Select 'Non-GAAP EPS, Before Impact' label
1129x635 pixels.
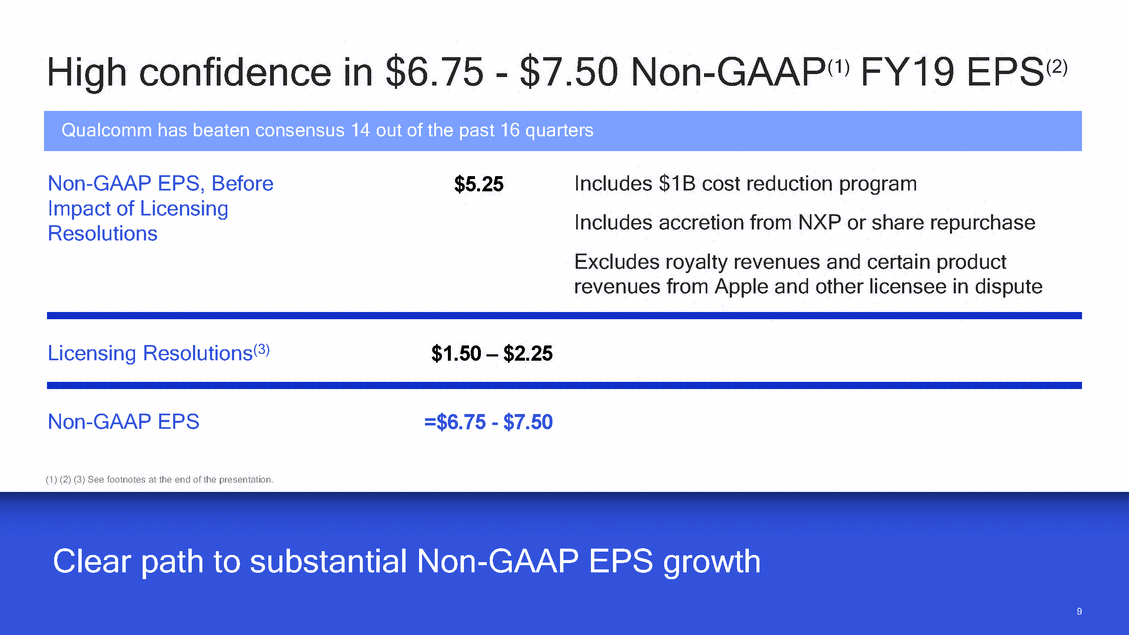coord(161,208)
